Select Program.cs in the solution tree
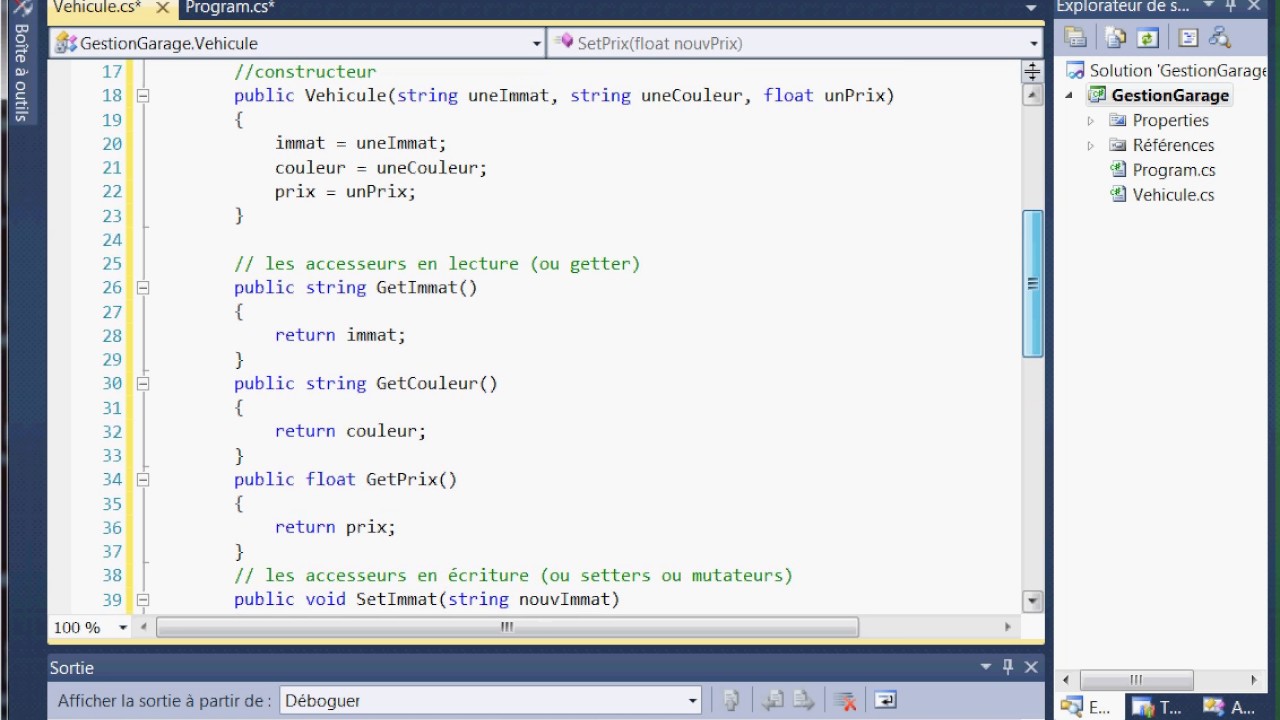 click(1174, 170)
